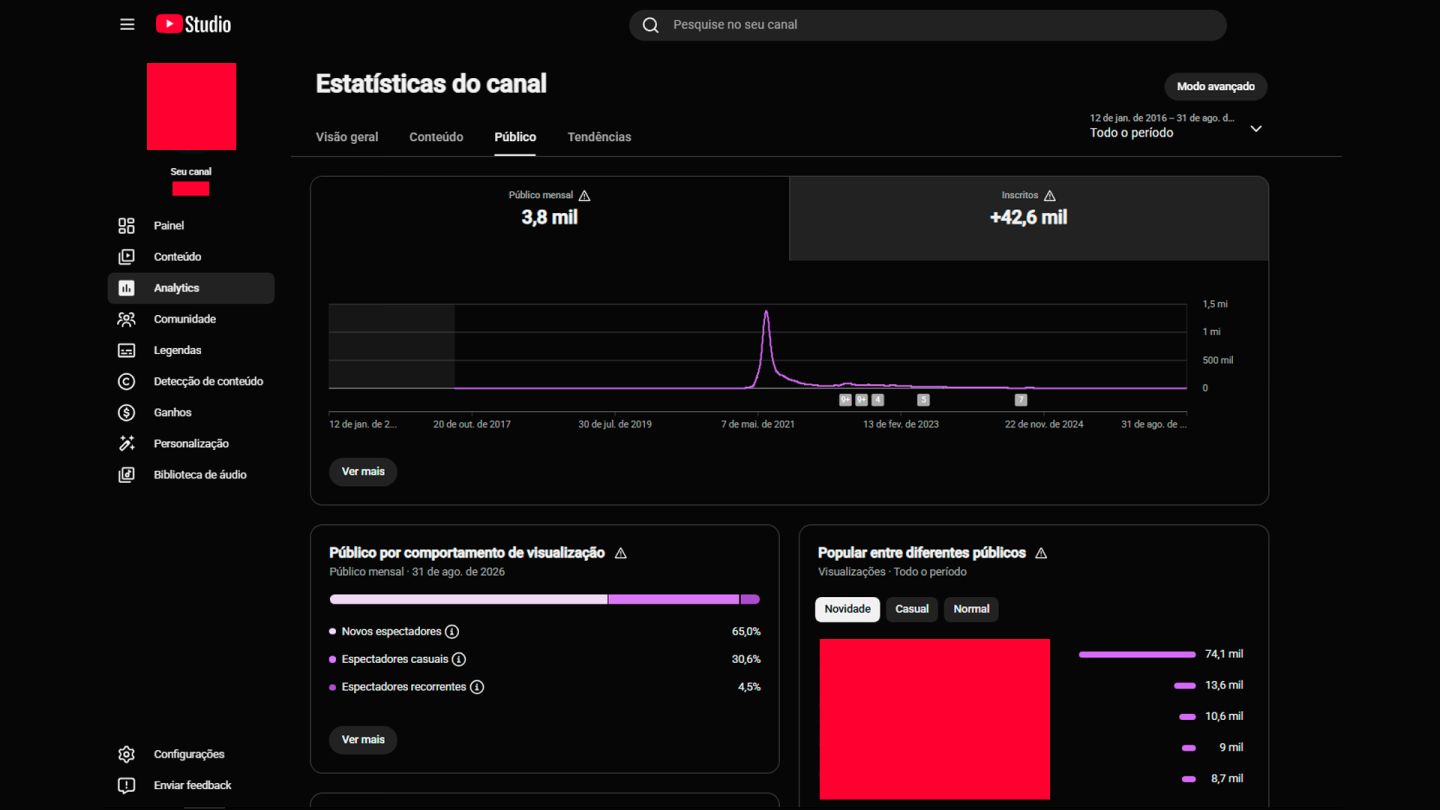1440x810 pixels.
Task: Click Ver mais under viewer behavior
Action: tap(363, 740)
